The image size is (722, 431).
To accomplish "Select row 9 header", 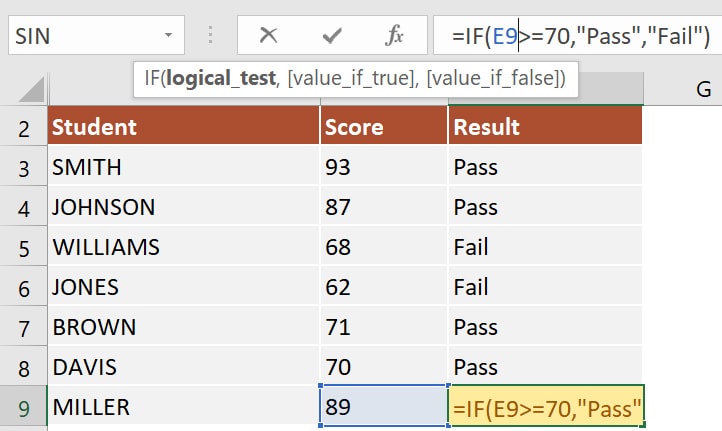I will point(23,408).
